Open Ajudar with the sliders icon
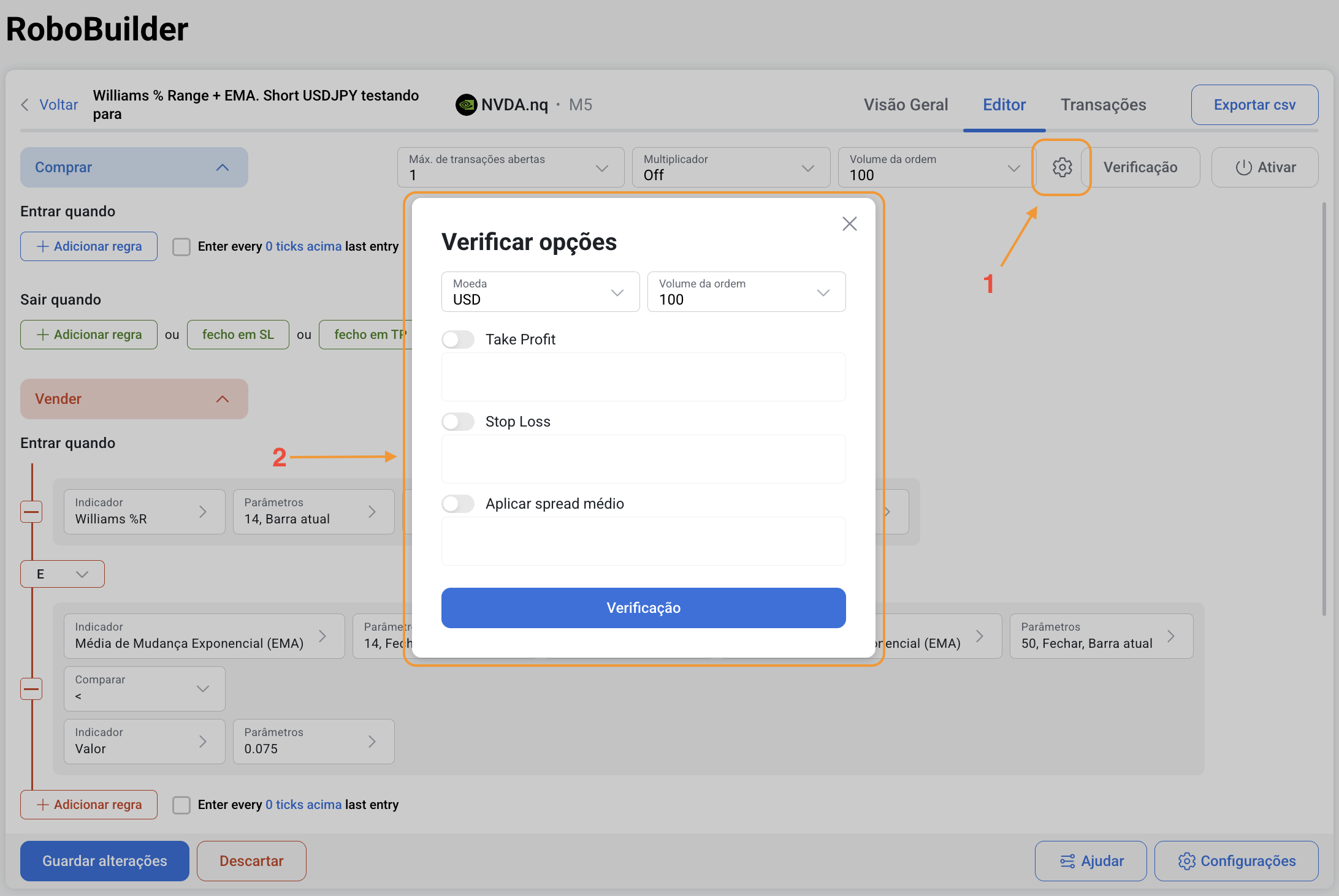The width and height of the screenshot is (1339, 896). (x=1091, y=861)
